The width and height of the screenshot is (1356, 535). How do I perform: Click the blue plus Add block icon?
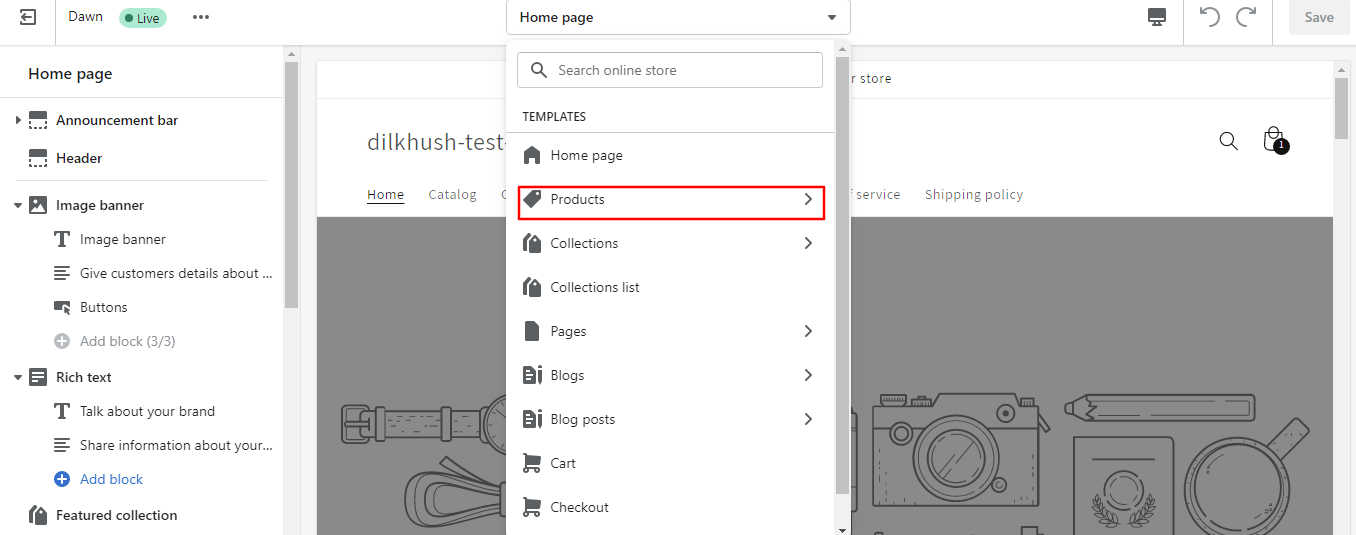point(61,479)
